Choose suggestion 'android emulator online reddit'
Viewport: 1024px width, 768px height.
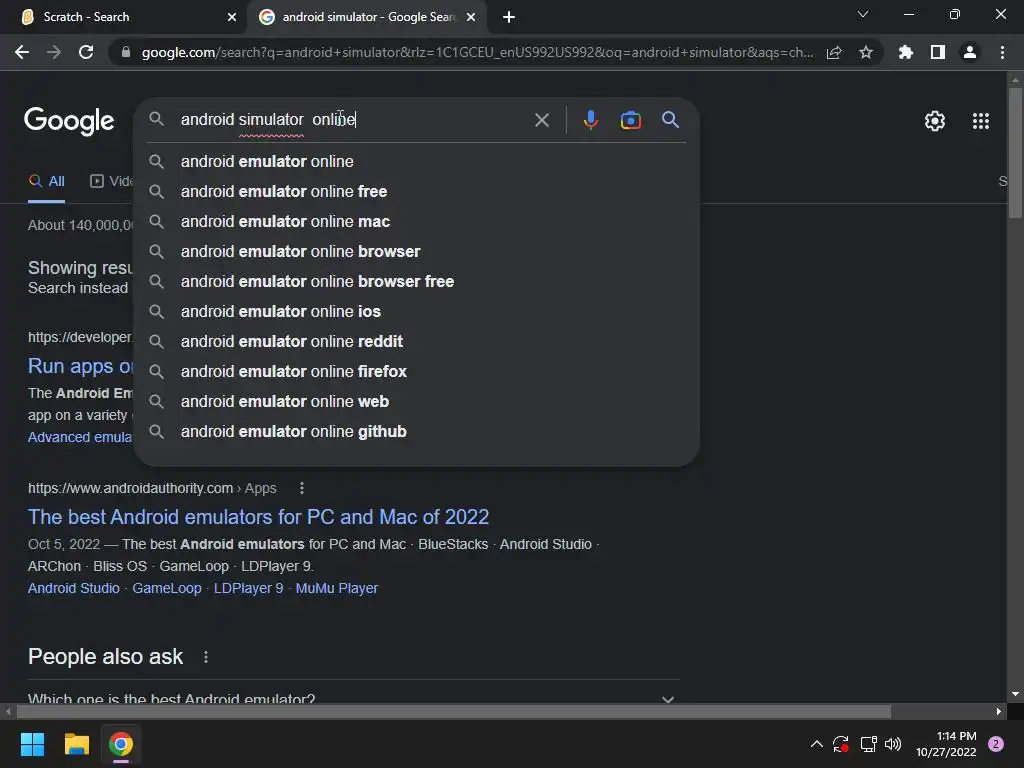tap(417, 342)
